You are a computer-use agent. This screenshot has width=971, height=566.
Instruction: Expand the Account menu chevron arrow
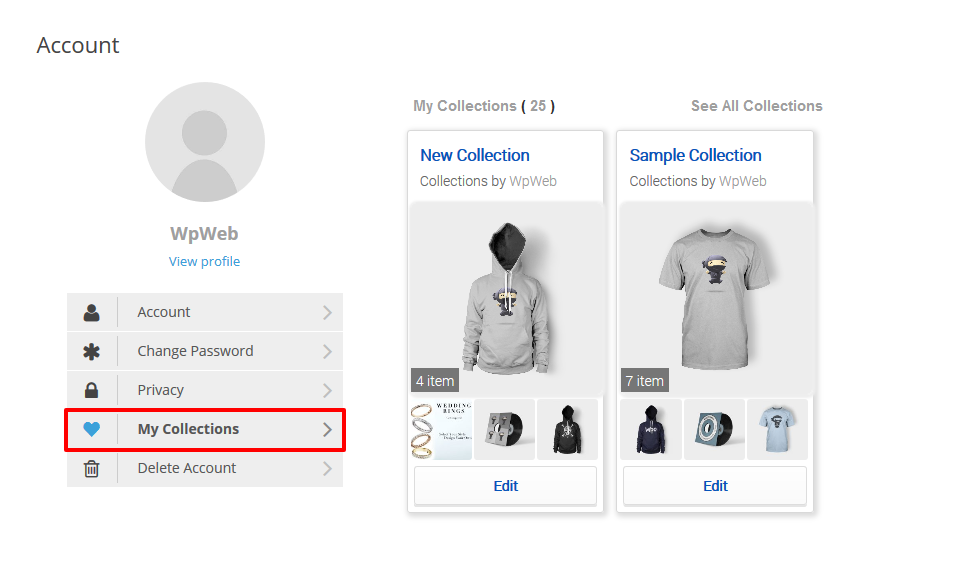point(327,312)
